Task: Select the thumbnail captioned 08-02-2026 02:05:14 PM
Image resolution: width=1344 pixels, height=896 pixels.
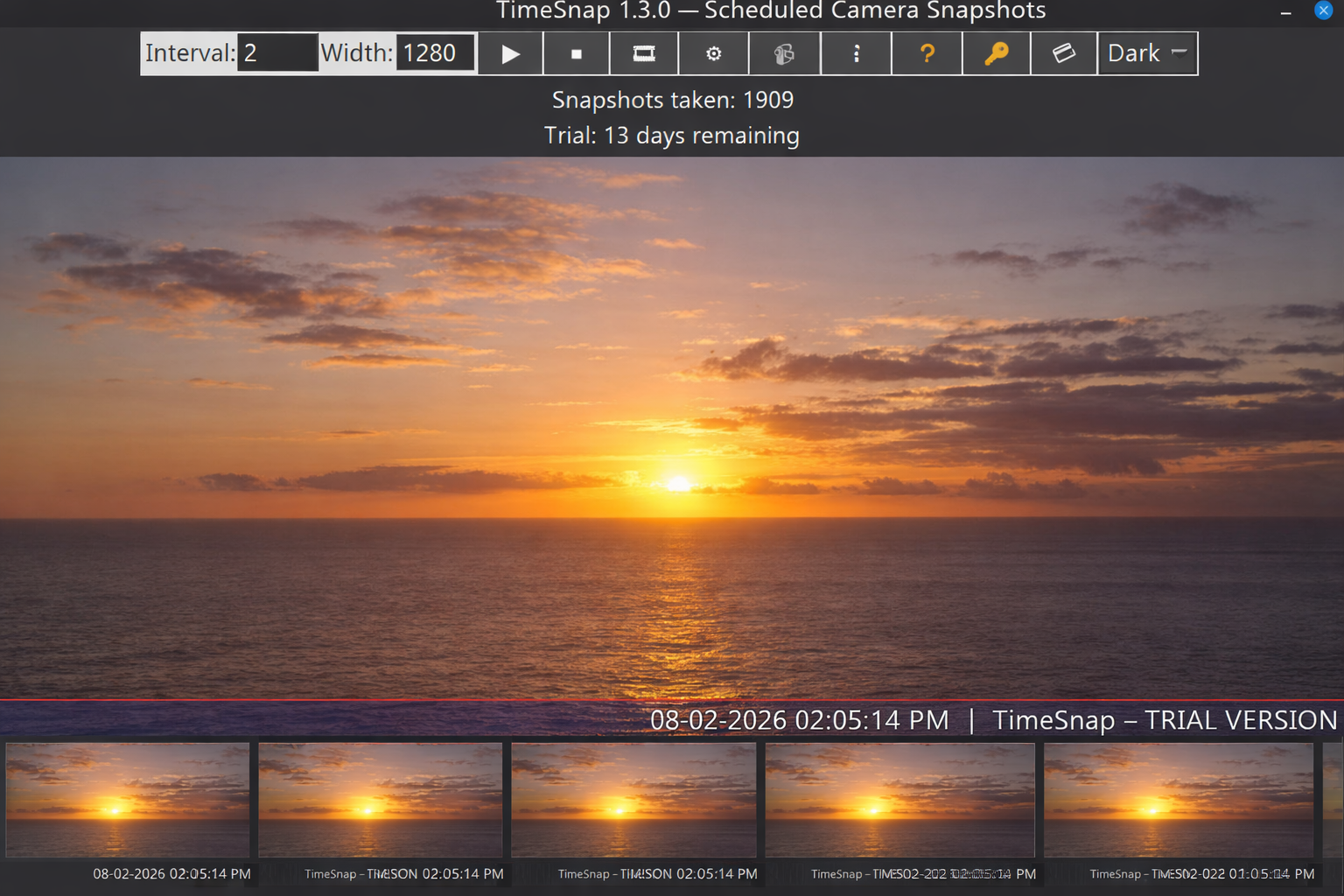Action: click(x=128, y=800)
